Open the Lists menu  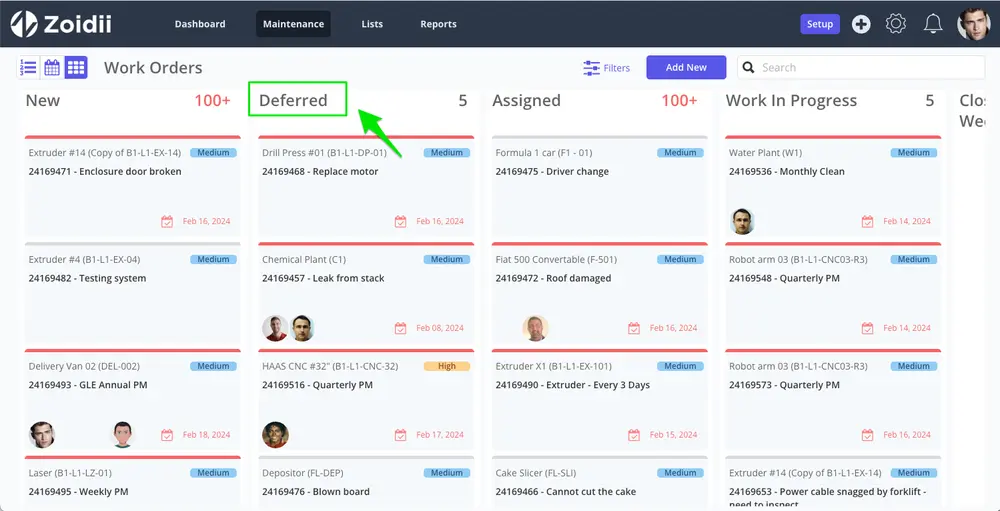372,24
